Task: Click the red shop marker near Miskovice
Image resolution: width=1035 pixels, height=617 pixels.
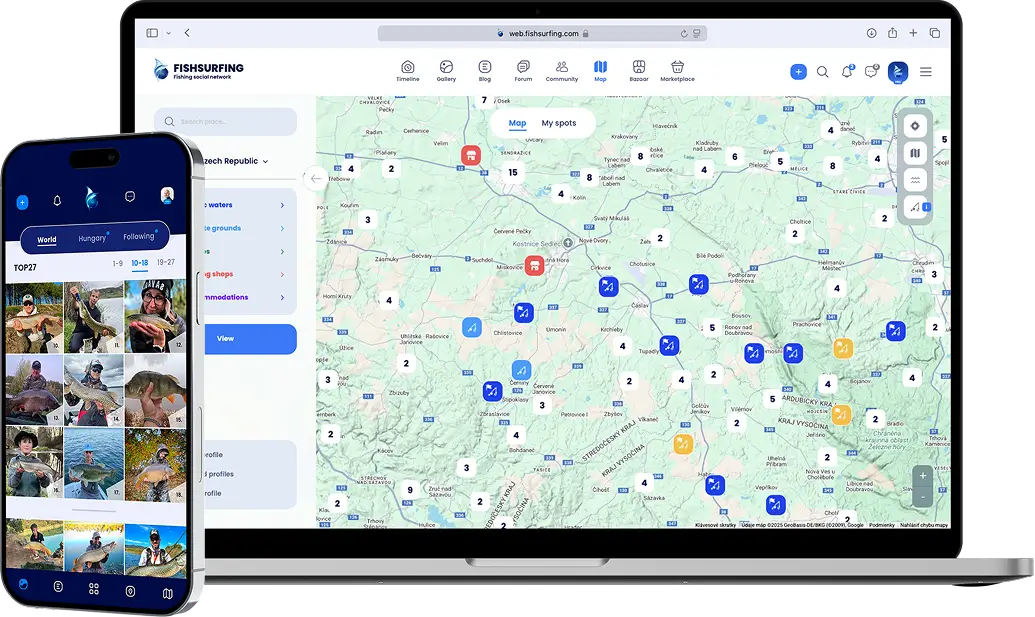Action: tap(535, 266)
